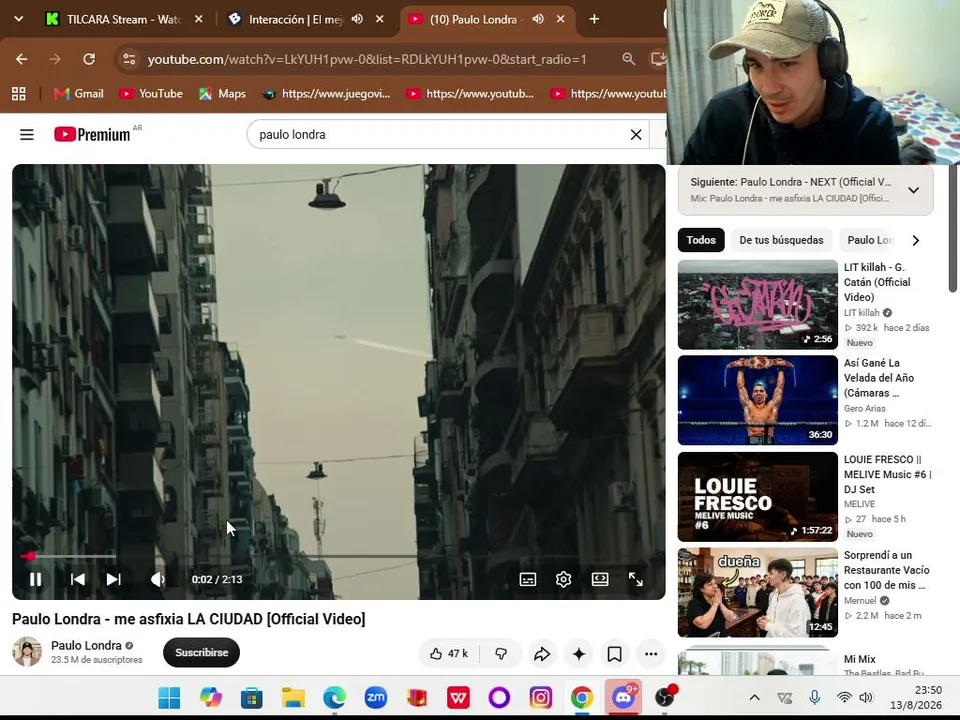Open Instagram from the taskbar

point(541,697)
